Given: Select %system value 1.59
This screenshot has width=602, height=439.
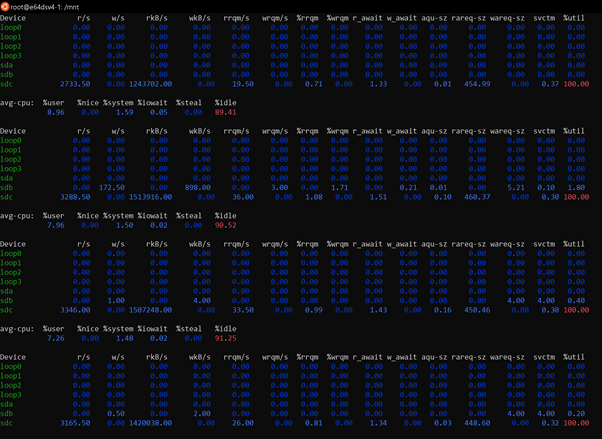Looking at the screenshot, I should 125,113.
